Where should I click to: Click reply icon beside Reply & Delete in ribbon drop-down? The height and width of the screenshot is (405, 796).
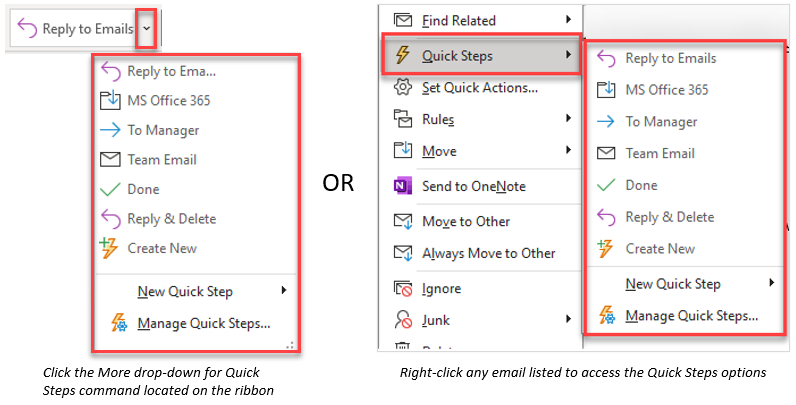110,219
